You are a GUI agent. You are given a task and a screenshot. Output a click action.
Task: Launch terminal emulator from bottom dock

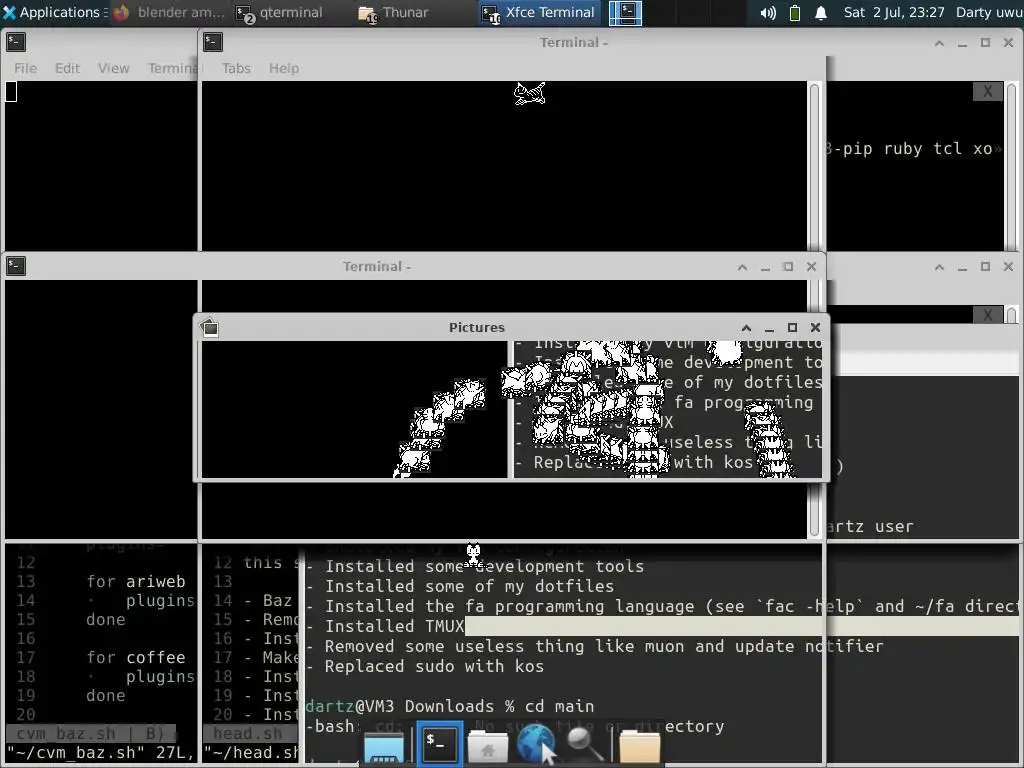click(439, 744)
